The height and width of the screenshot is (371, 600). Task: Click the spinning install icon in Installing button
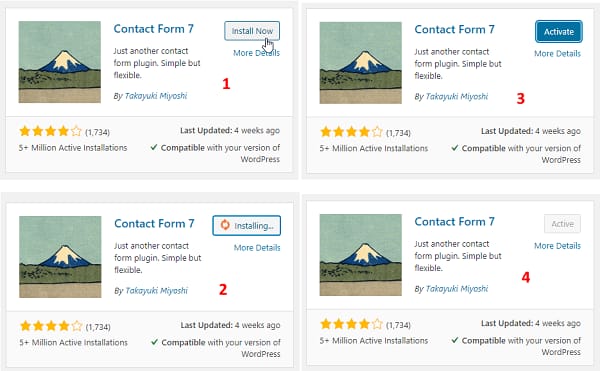click(x=225, y=225)
